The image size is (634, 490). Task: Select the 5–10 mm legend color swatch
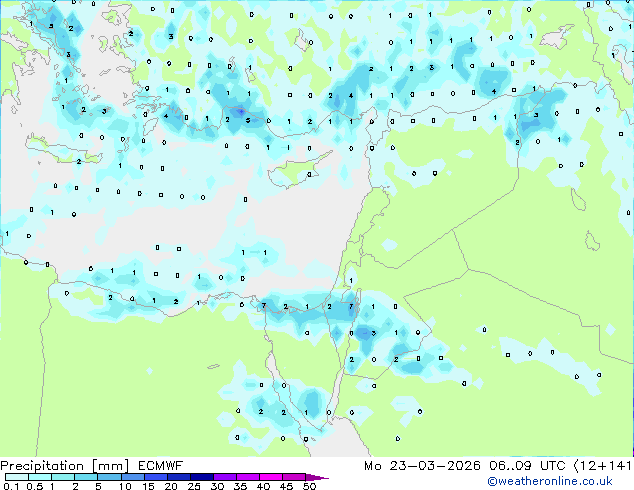click(x=109, y=477)
